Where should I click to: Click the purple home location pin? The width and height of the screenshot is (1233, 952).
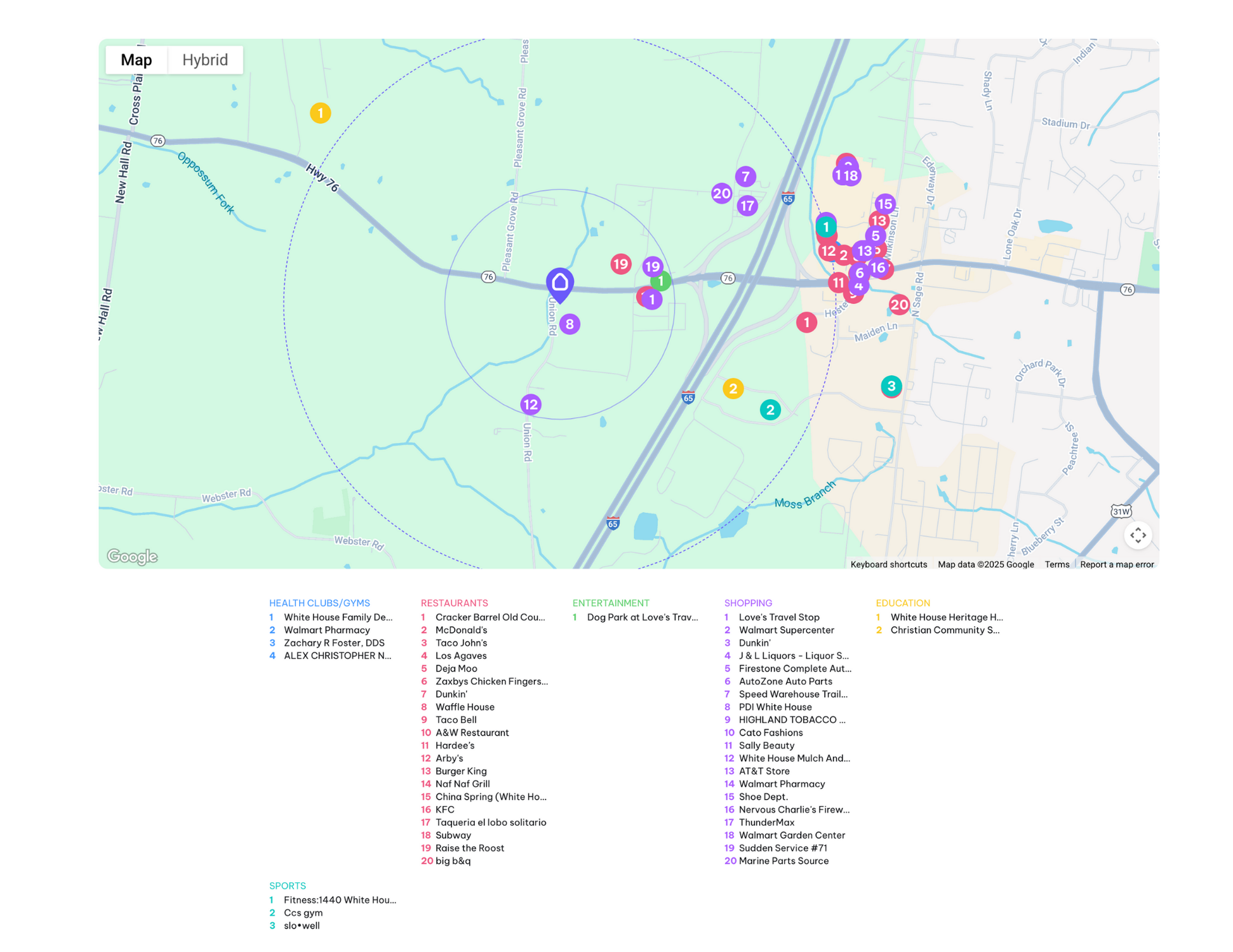point(559,283)
